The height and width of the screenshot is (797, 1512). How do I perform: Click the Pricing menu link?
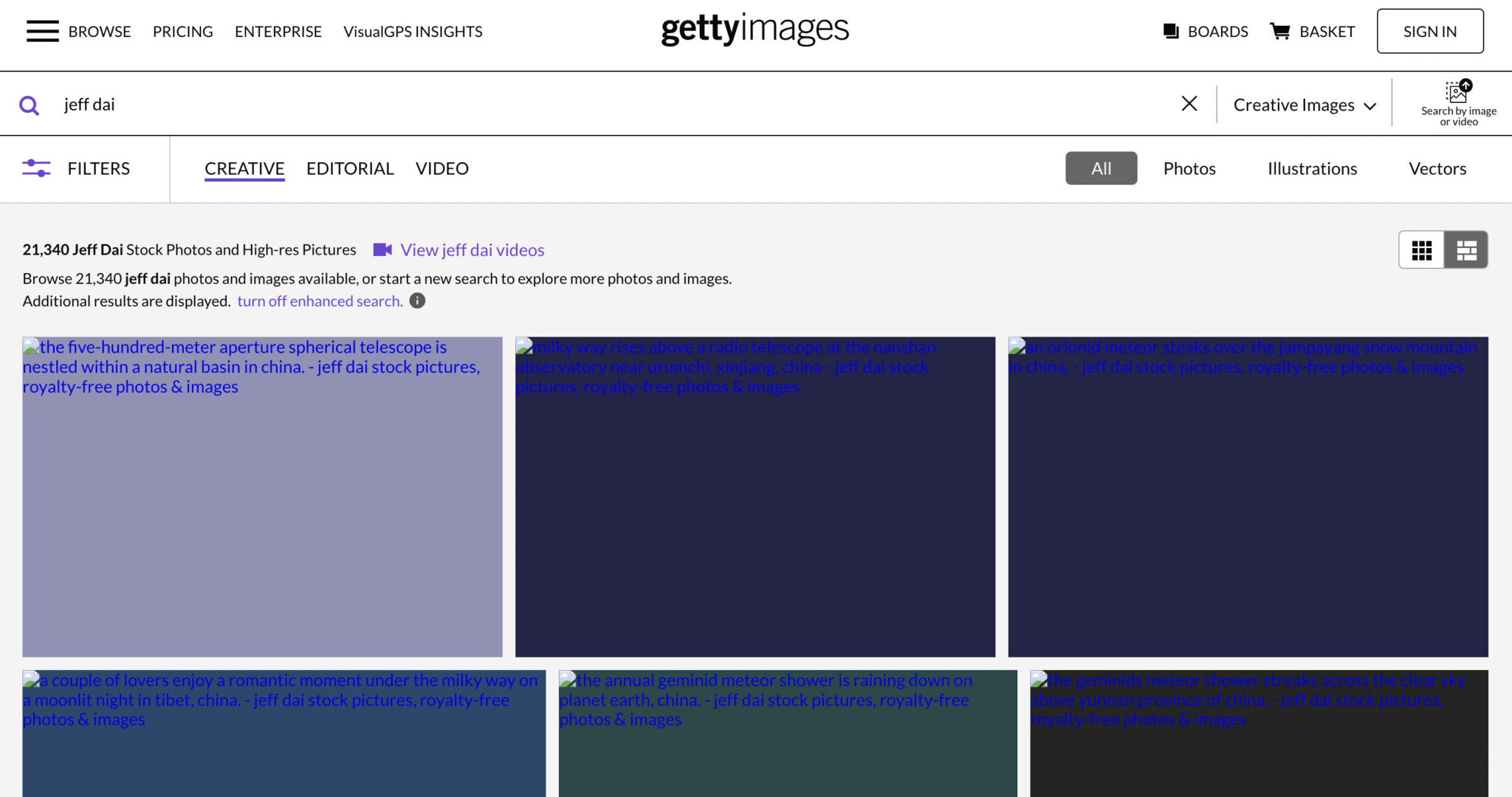pos(183,32)
